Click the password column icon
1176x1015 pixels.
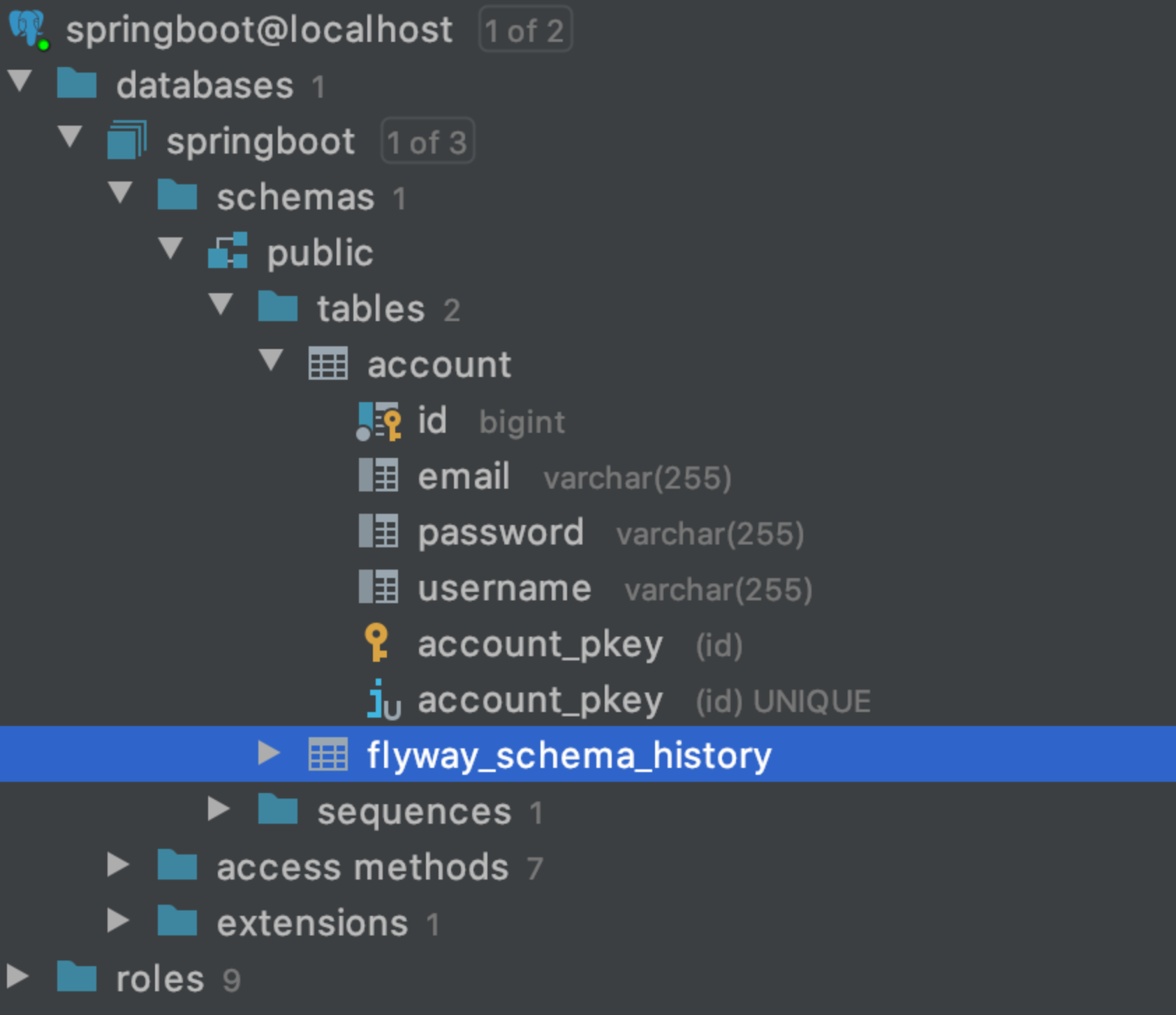[x=378, y=531]
